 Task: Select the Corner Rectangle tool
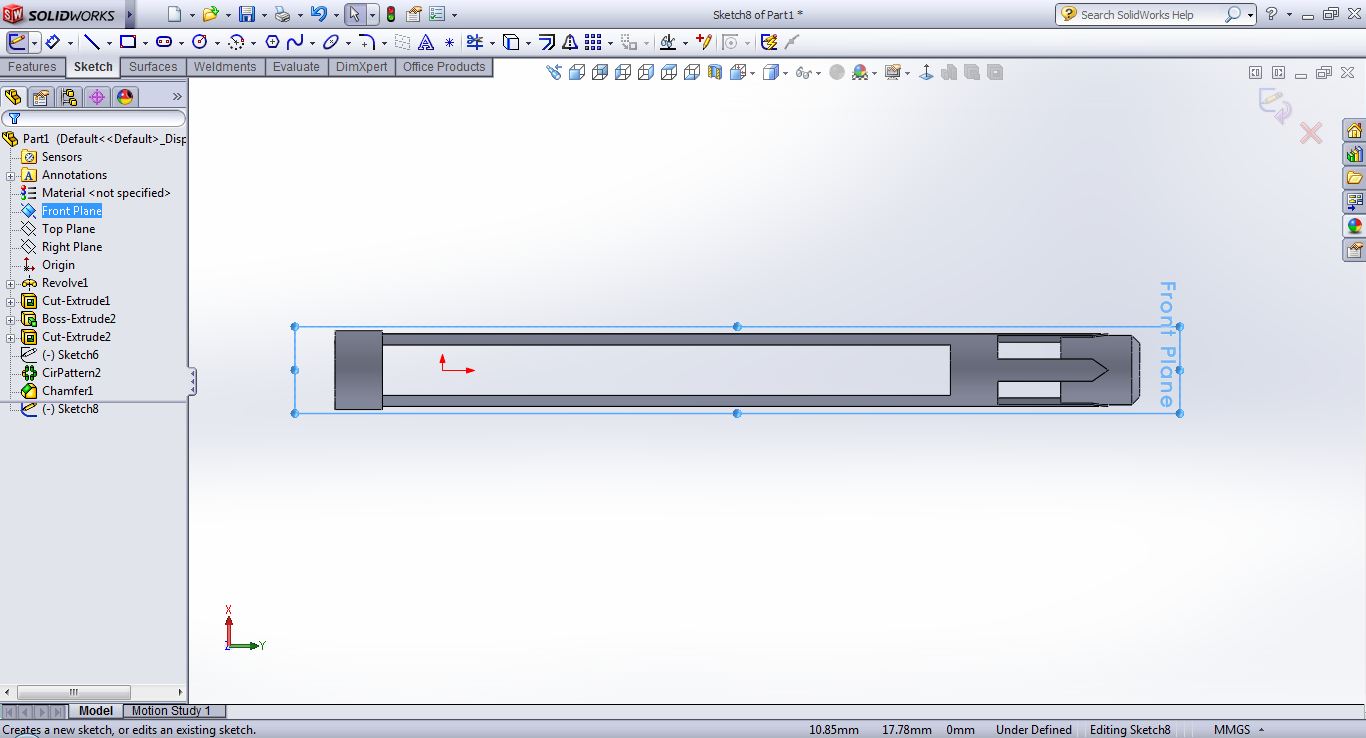pos(127,42)
